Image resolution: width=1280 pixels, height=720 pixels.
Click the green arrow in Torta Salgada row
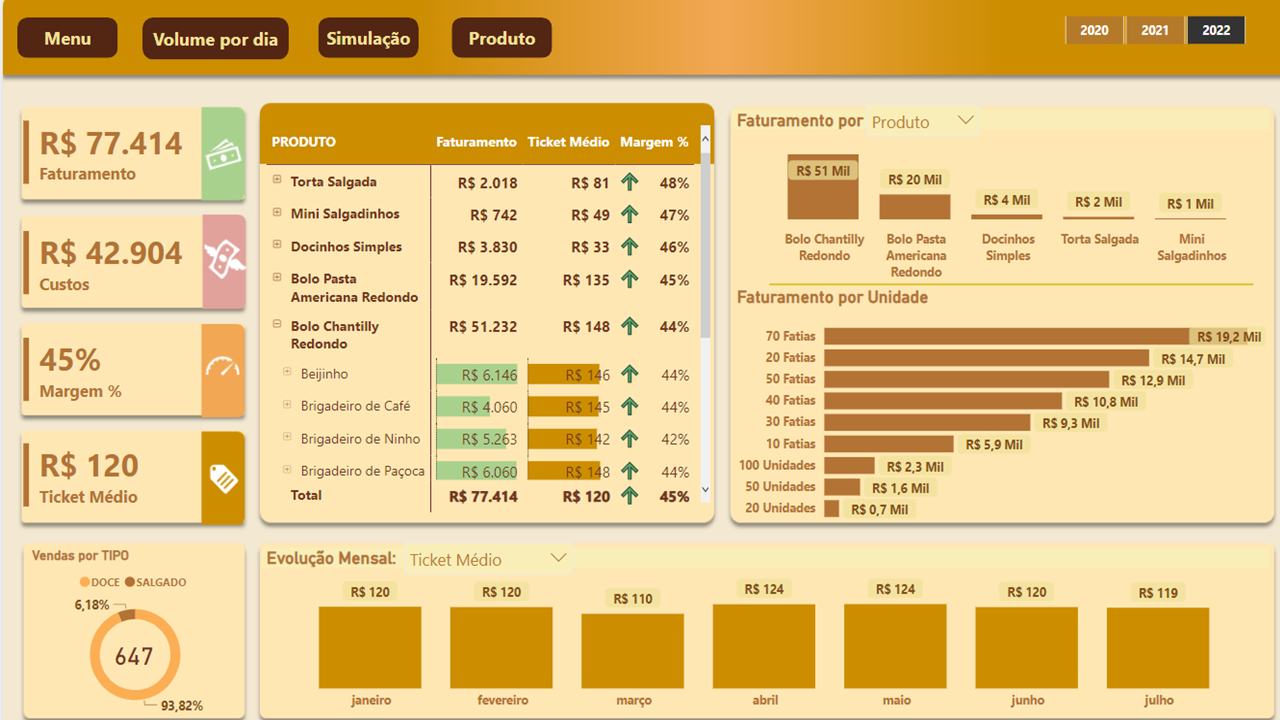[629, 183]
